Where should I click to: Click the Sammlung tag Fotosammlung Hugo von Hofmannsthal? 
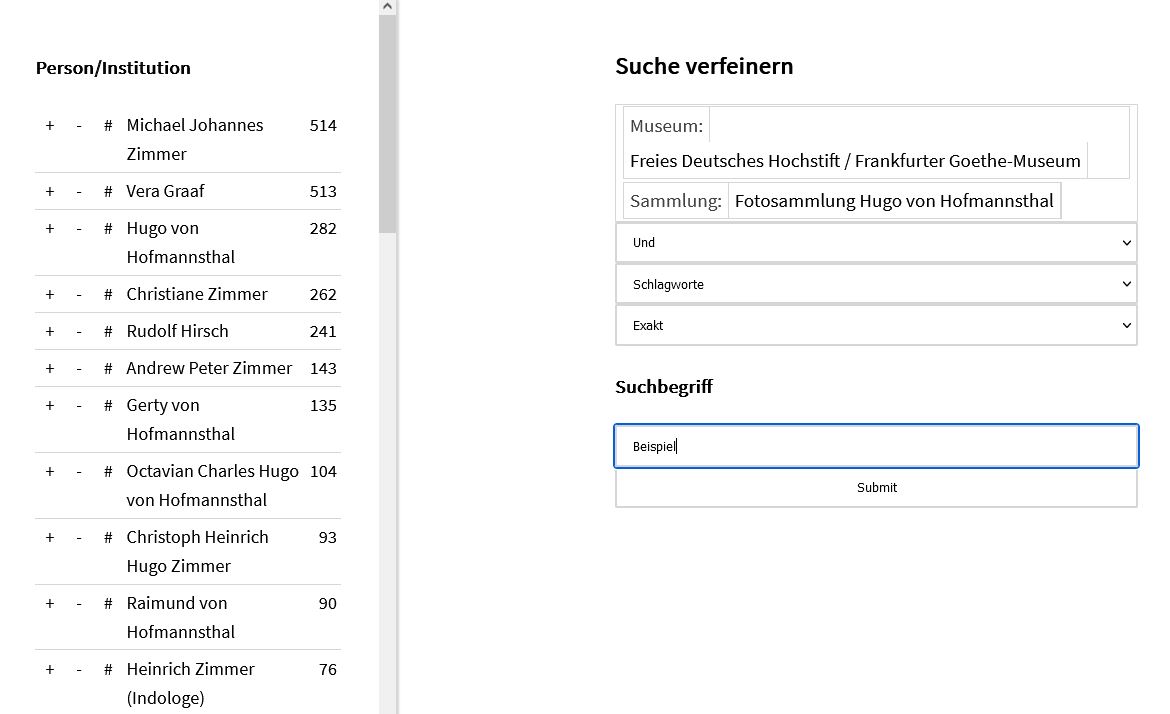click(x=894, y=201)
